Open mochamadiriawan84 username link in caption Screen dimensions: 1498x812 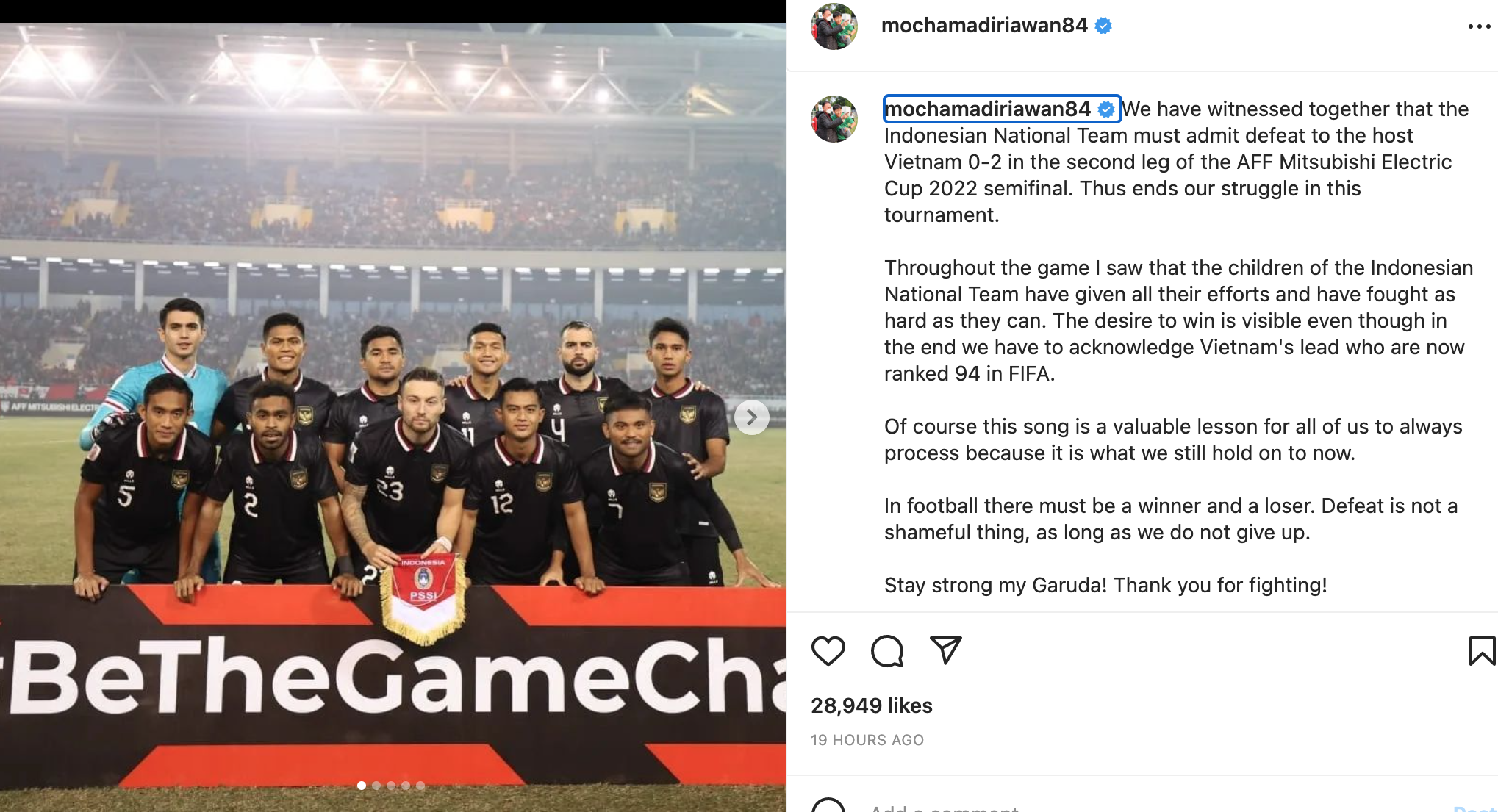coord(987,109)
